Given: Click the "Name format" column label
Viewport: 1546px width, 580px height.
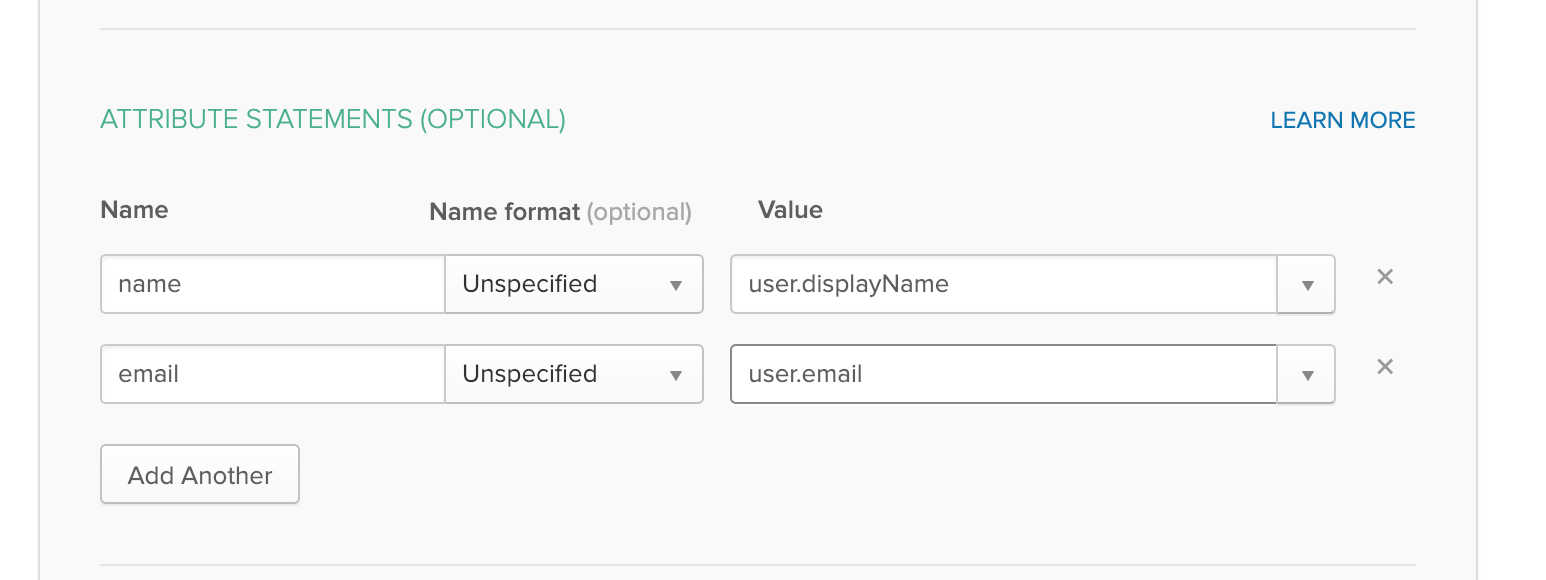Looking at the screenshot, I should pos(504,212).
